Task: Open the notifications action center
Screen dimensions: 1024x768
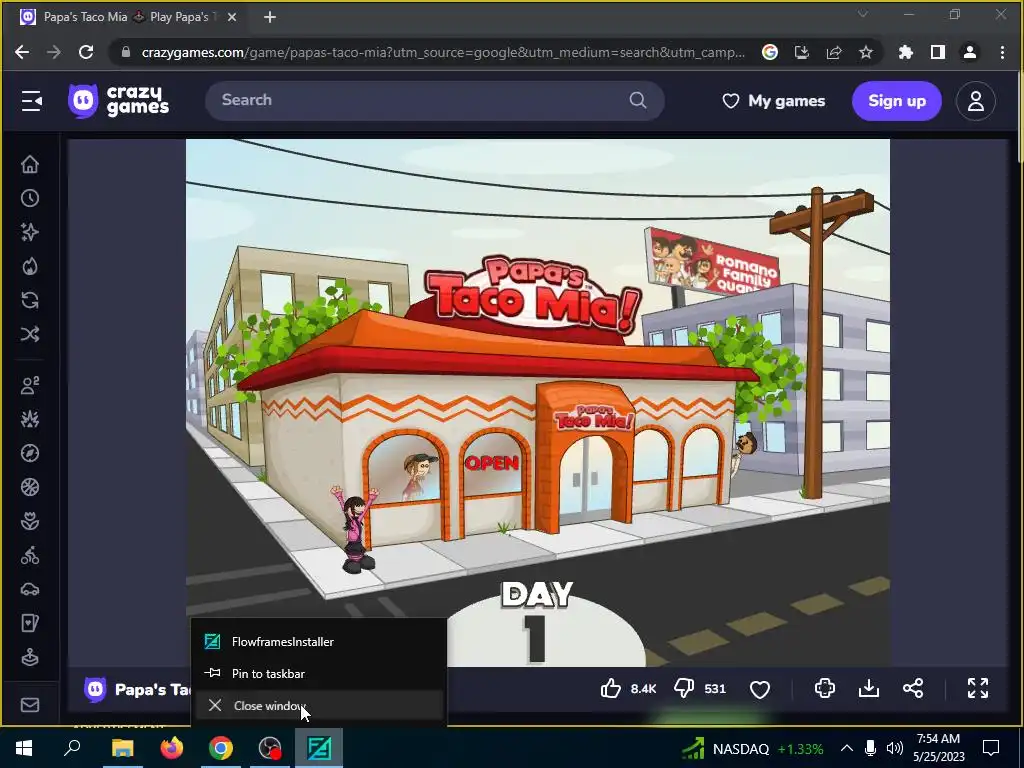Action: (991, 748)
